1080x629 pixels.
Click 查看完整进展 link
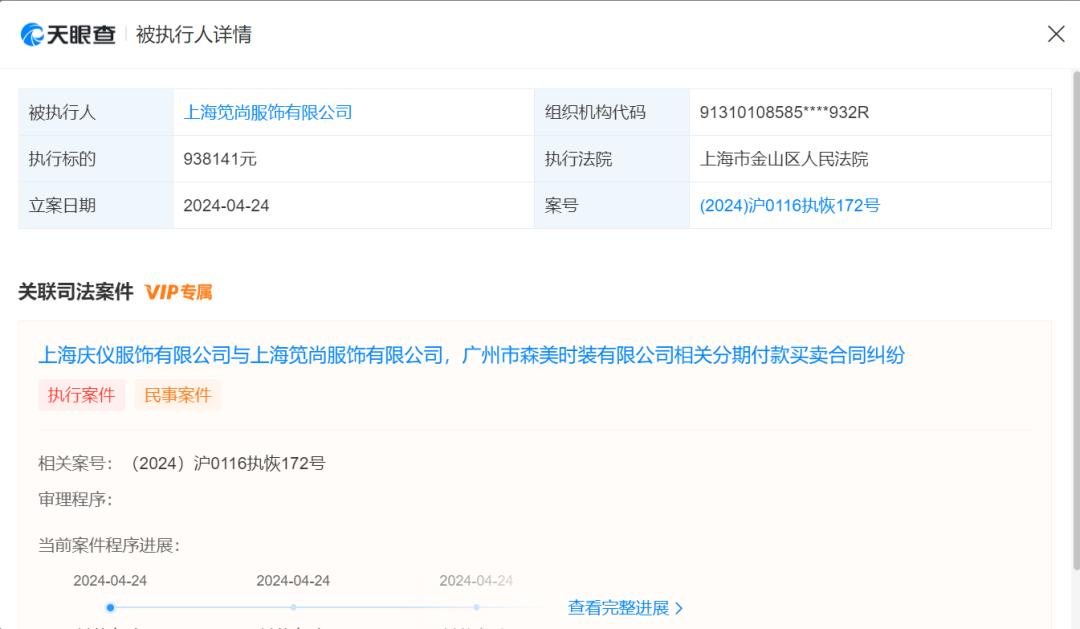625,608
